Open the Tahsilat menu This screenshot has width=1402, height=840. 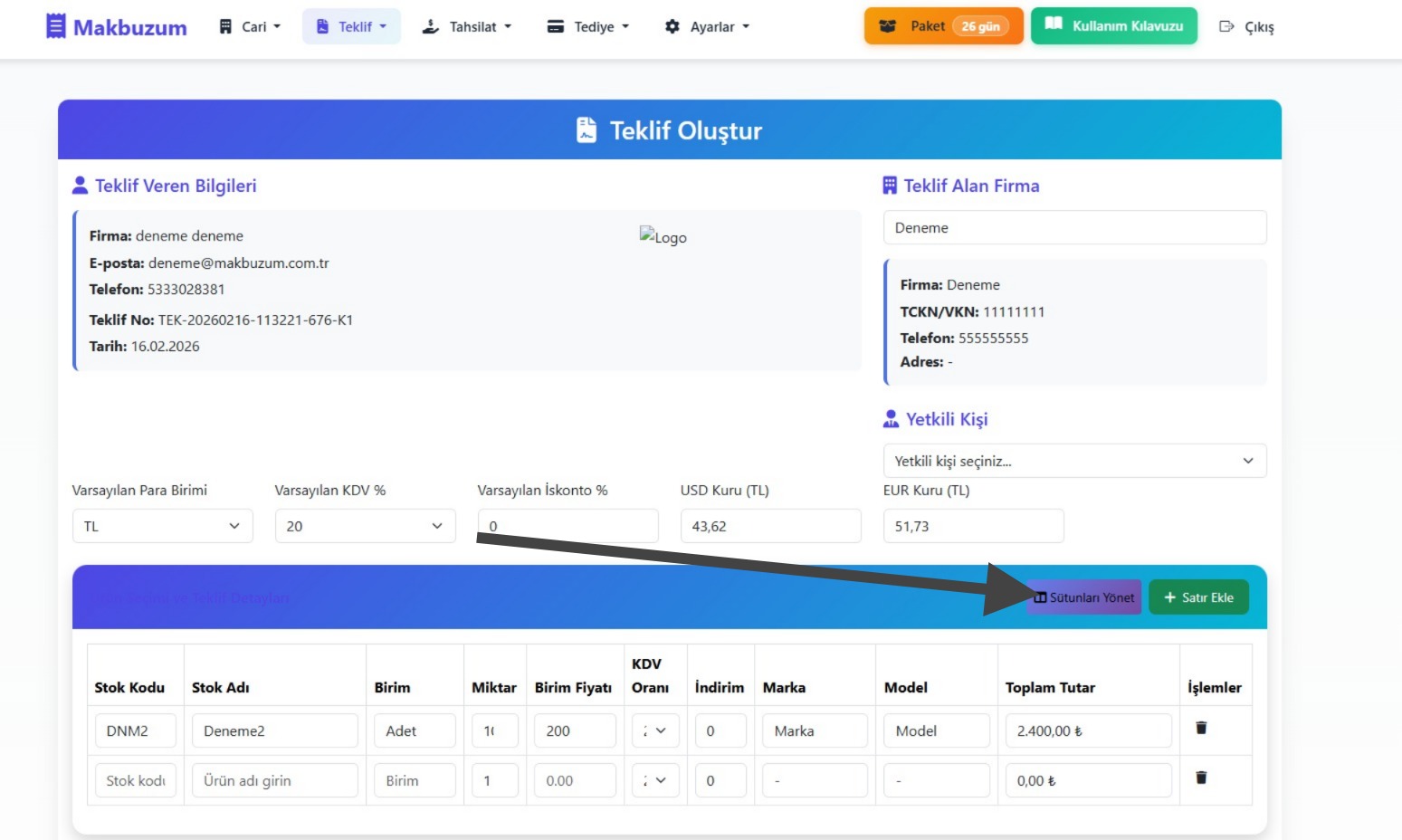coord(467,27)
